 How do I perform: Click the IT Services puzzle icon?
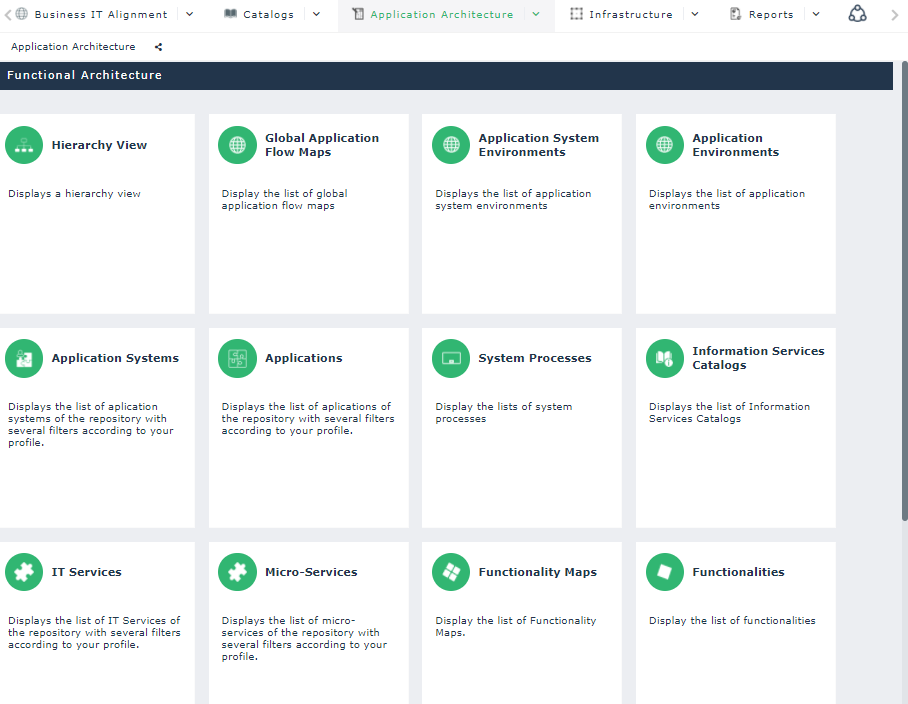pyautogui.click(x=24, y=572)
